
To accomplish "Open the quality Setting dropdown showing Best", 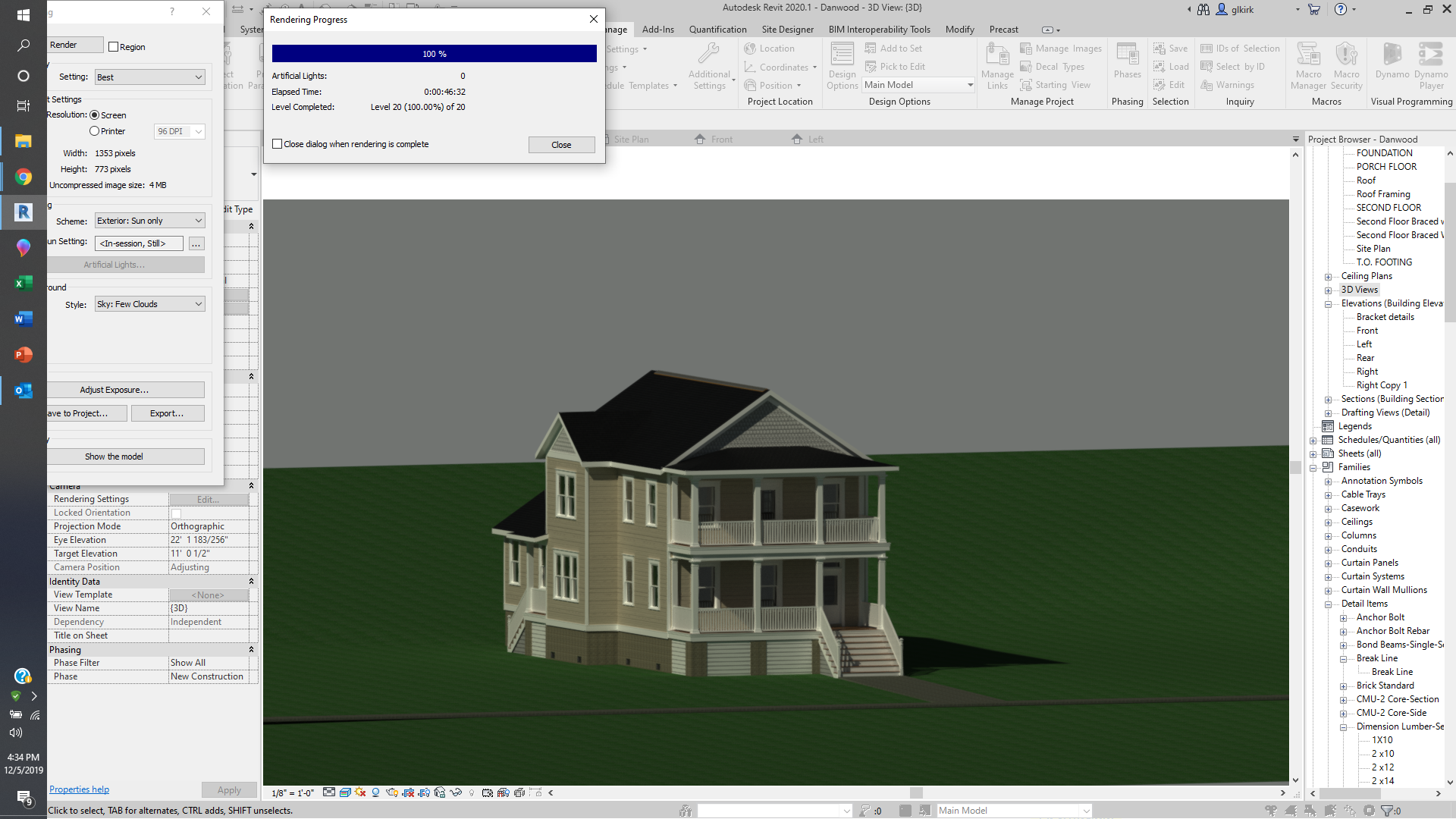I will [x=149, y=77].
